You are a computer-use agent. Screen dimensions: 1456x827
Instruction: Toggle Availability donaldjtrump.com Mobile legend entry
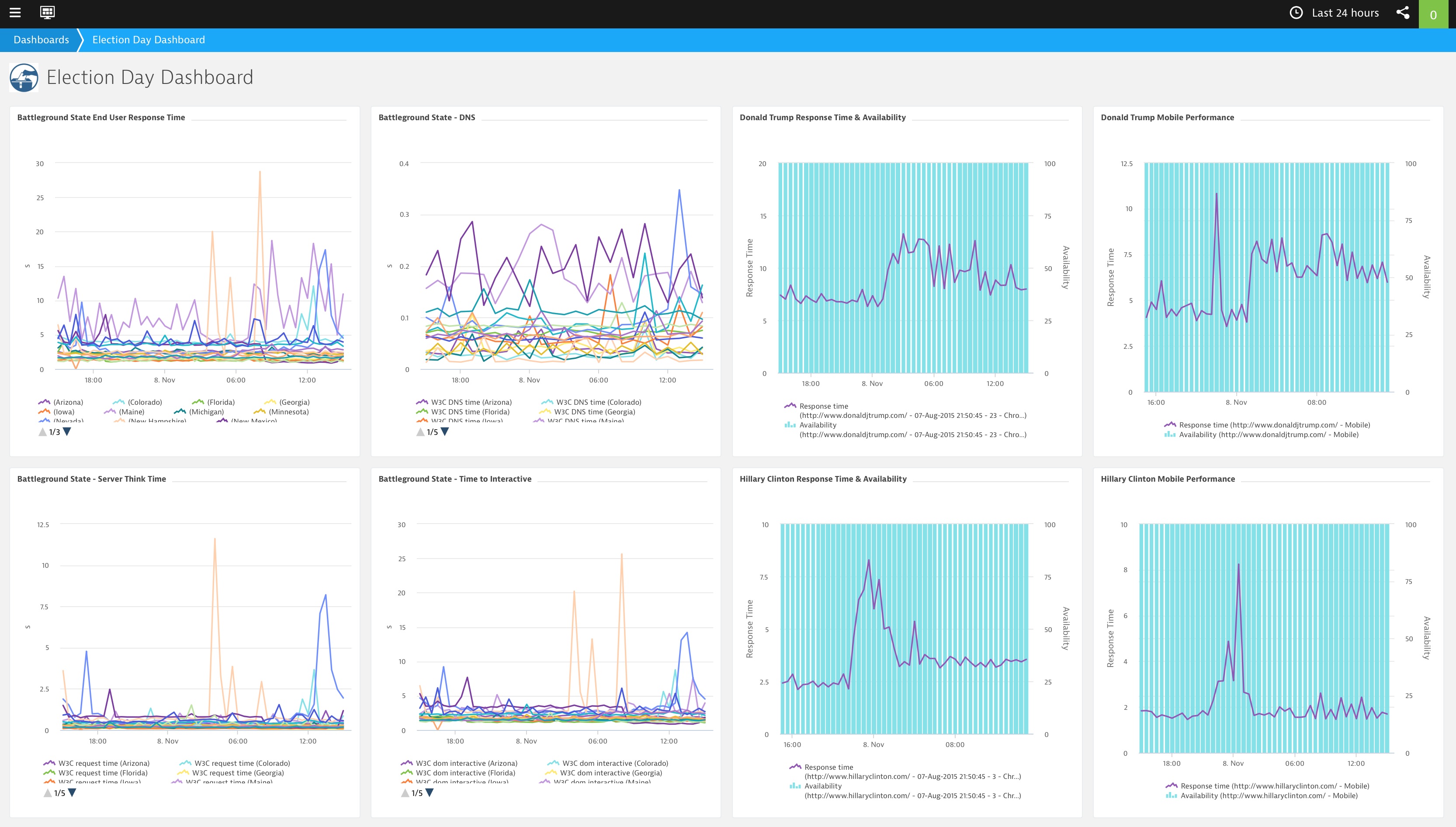pyautogui.click(x=1261, y=434)
